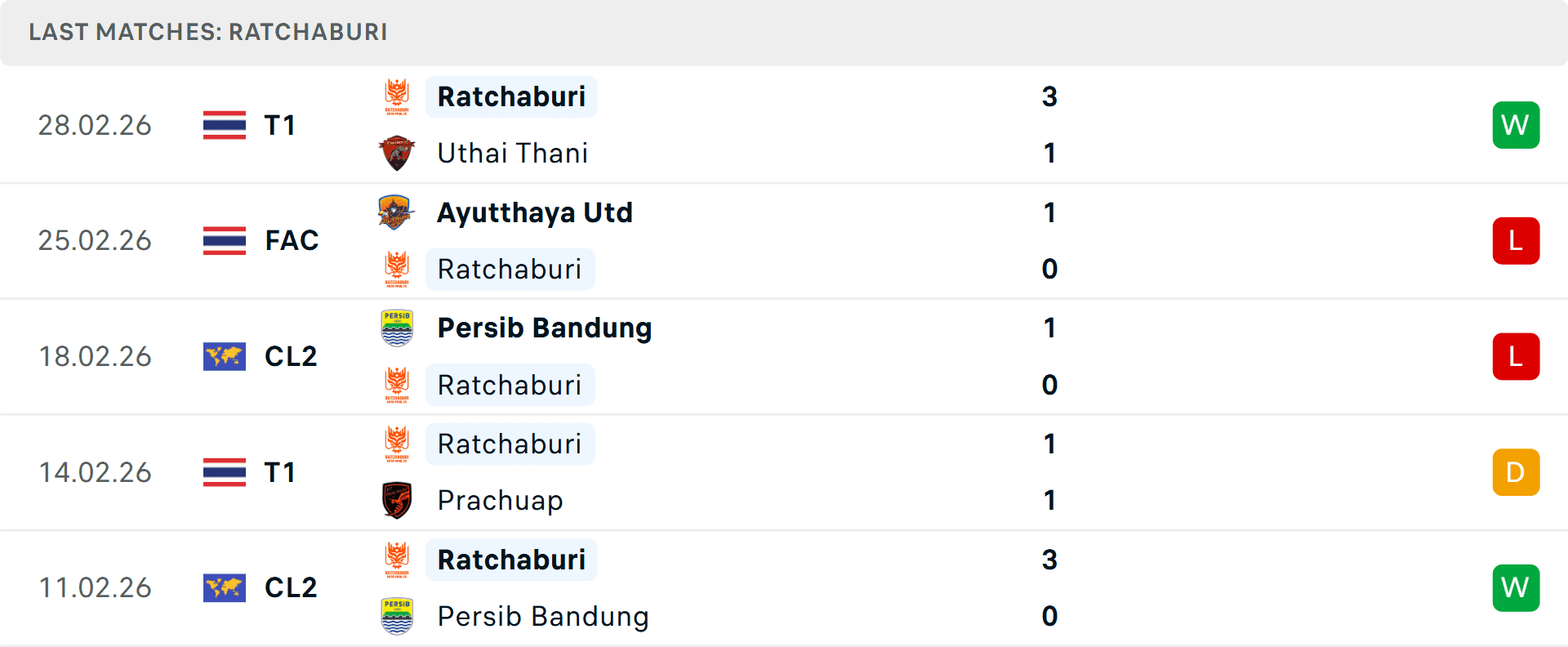Image resolution: width=1568 pixels, height=647 pixels.
Task: Click the green W result indicator on 11.02.26
Action: coord(1517,588)
